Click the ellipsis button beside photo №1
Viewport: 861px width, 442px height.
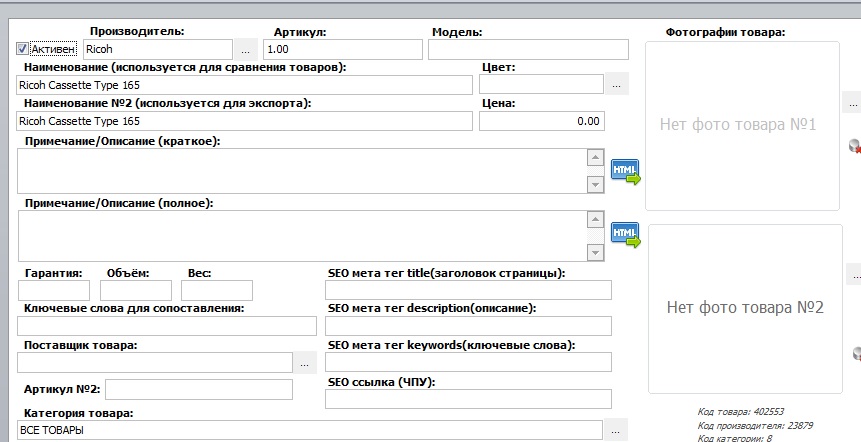click(x=853, y=103)
